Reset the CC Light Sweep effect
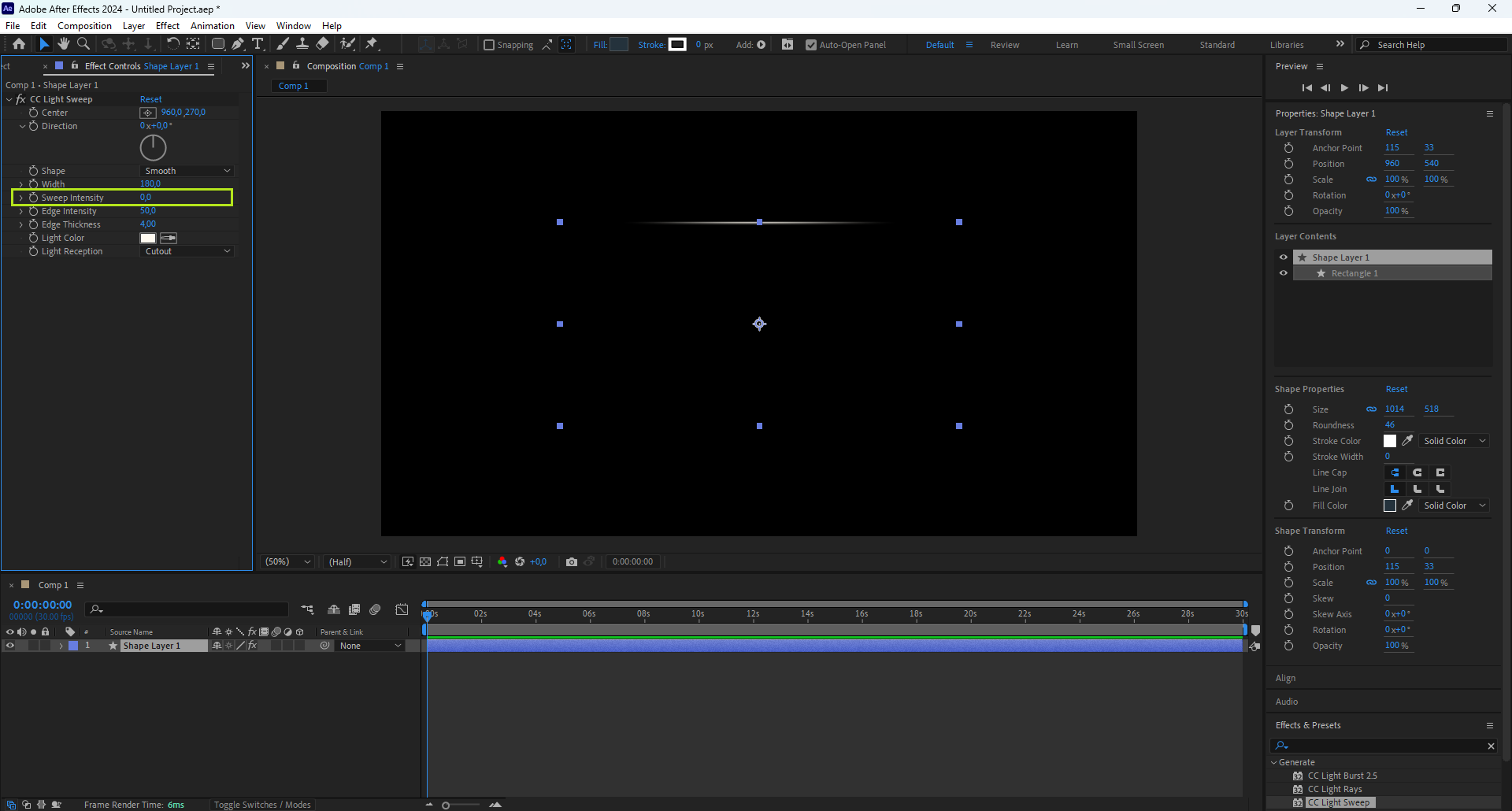The image size is (1512, 811). point(150,99)
